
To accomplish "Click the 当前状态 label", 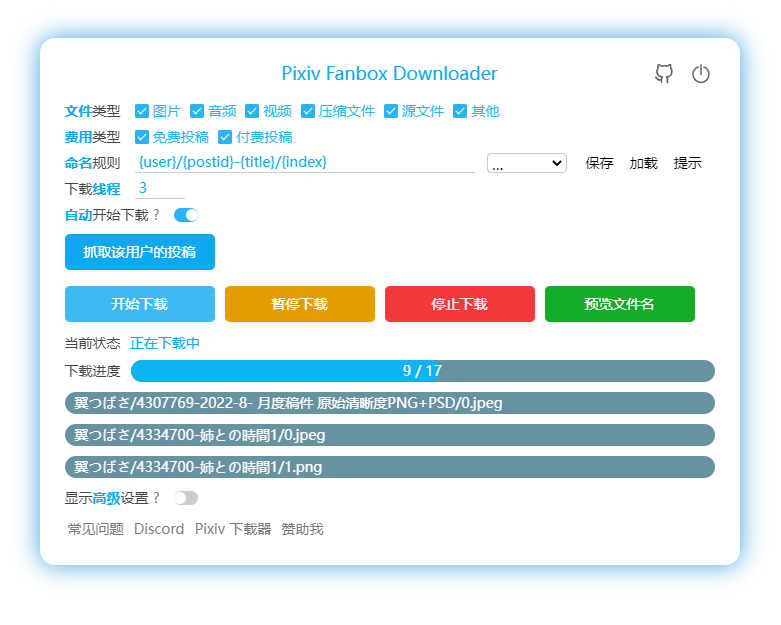I will coord(93,343).
